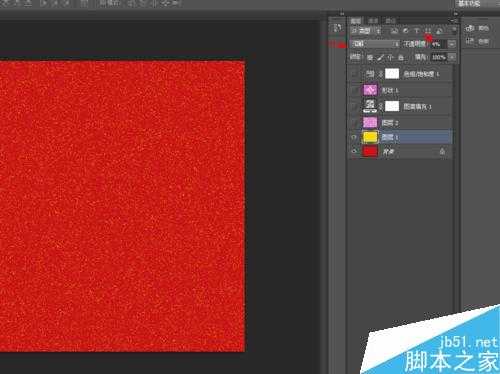Click the lock all padlock icon
The height and width of the screenshot is (374, 500).
pyautogui.click(x=401, y=58)
